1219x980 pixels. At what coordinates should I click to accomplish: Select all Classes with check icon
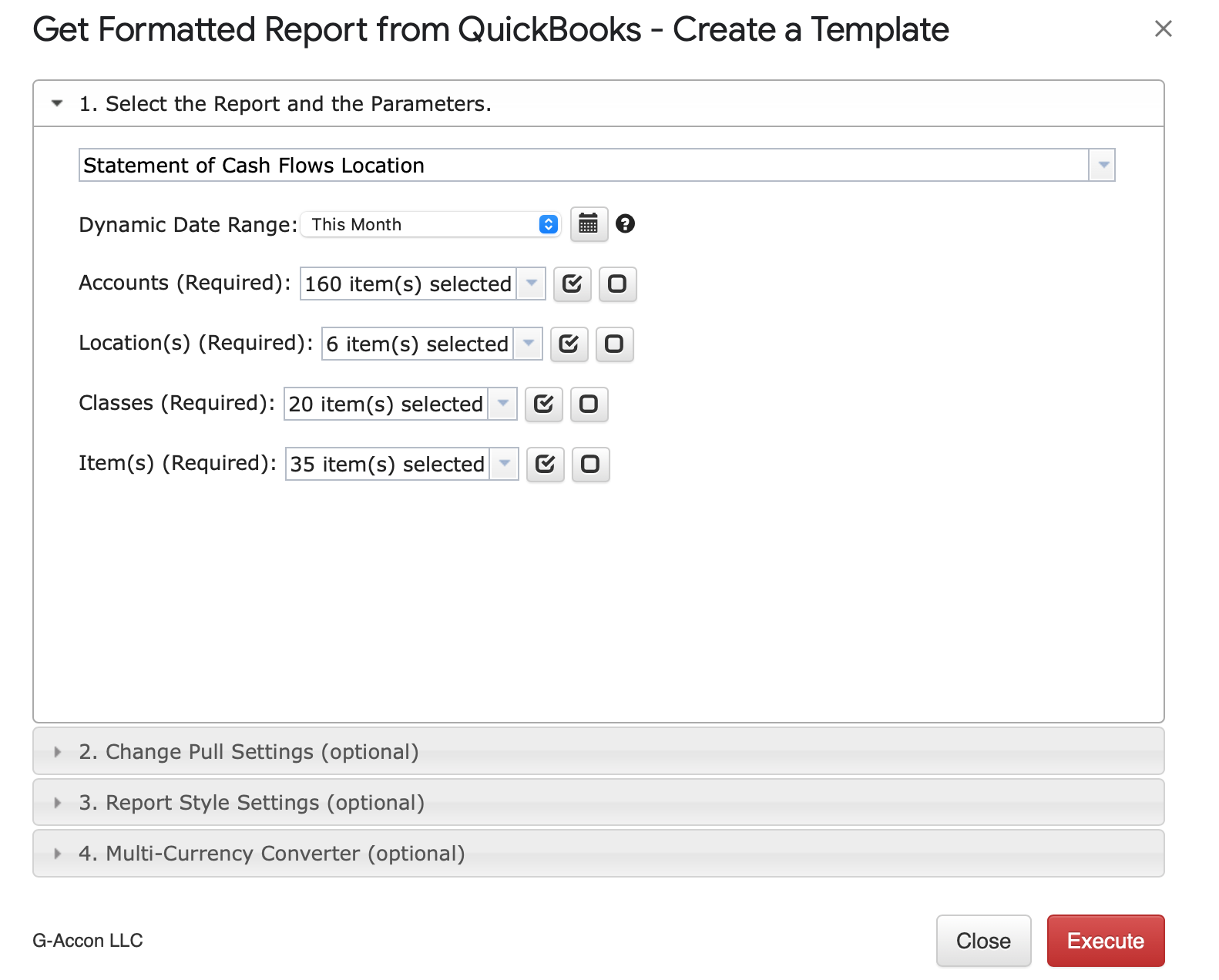tap(543, 404)
